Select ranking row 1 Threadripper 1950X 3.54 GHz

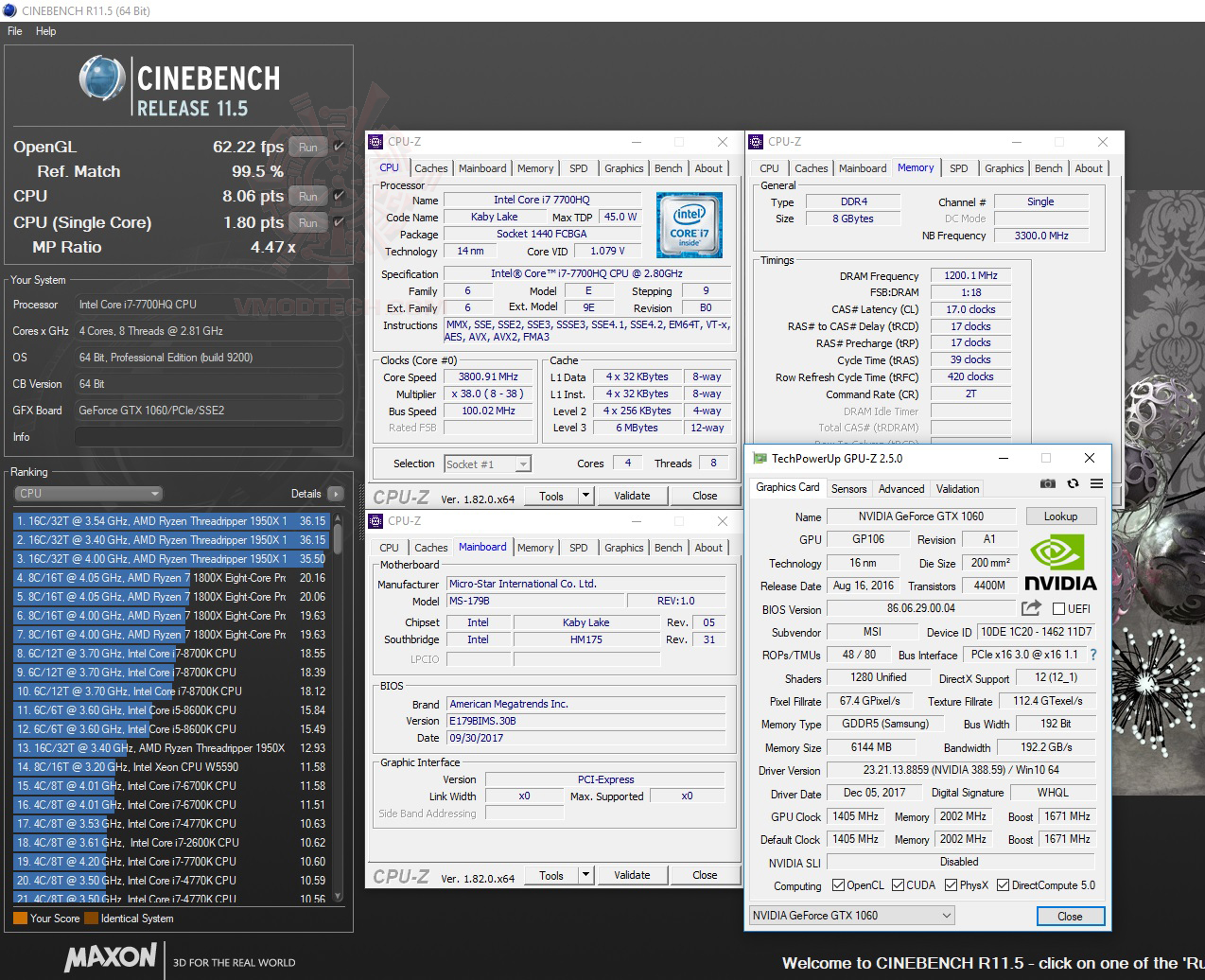pos(171,521)
